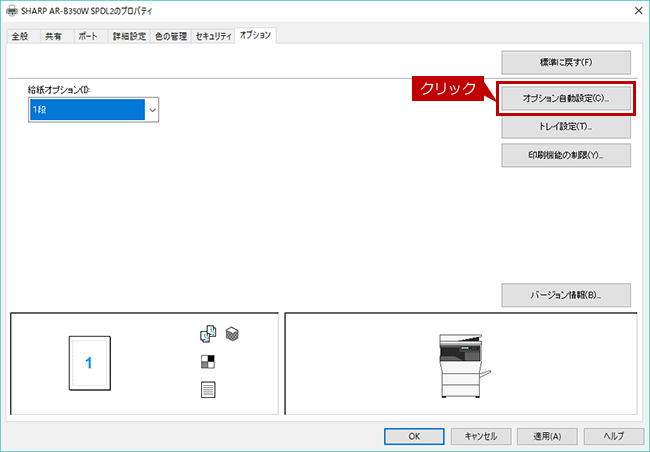Click the copier machine image

coord(464,366)
